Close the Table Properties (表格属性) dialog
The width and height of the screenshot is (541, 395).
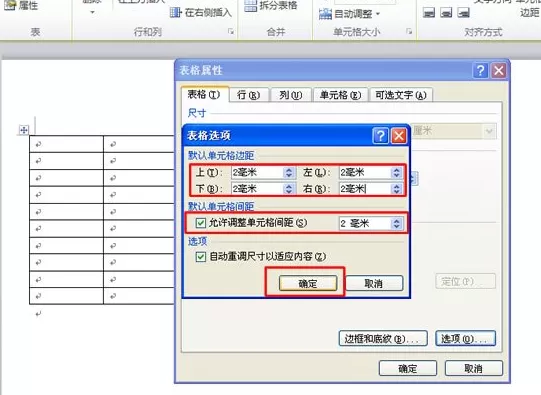pyautogui.click(x=499, y=70)
